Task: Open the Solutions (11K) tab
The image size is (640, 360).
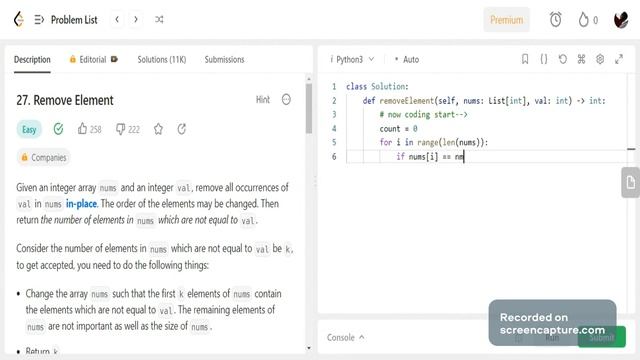Action: 162,60
